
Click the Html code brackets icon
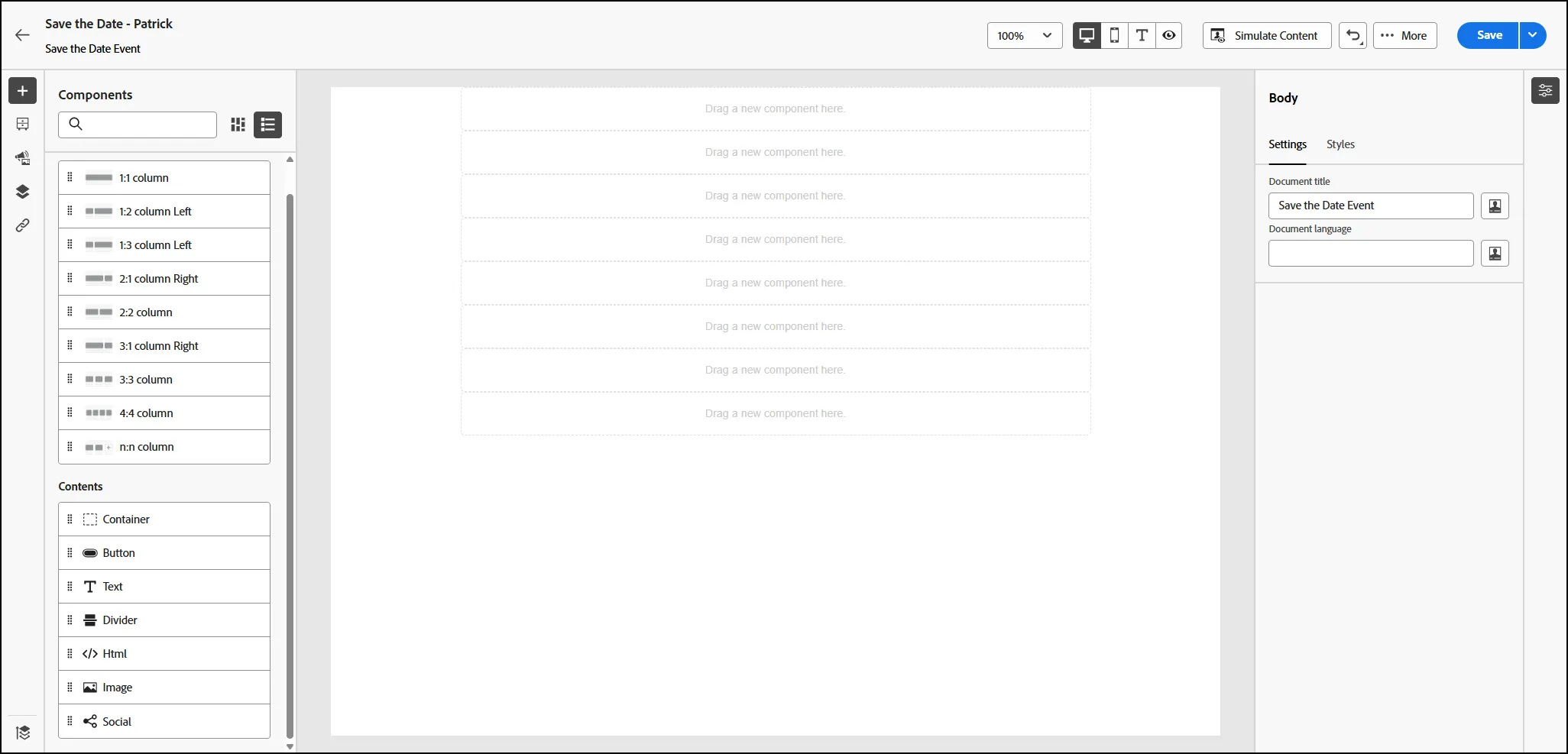coord(89,654)
